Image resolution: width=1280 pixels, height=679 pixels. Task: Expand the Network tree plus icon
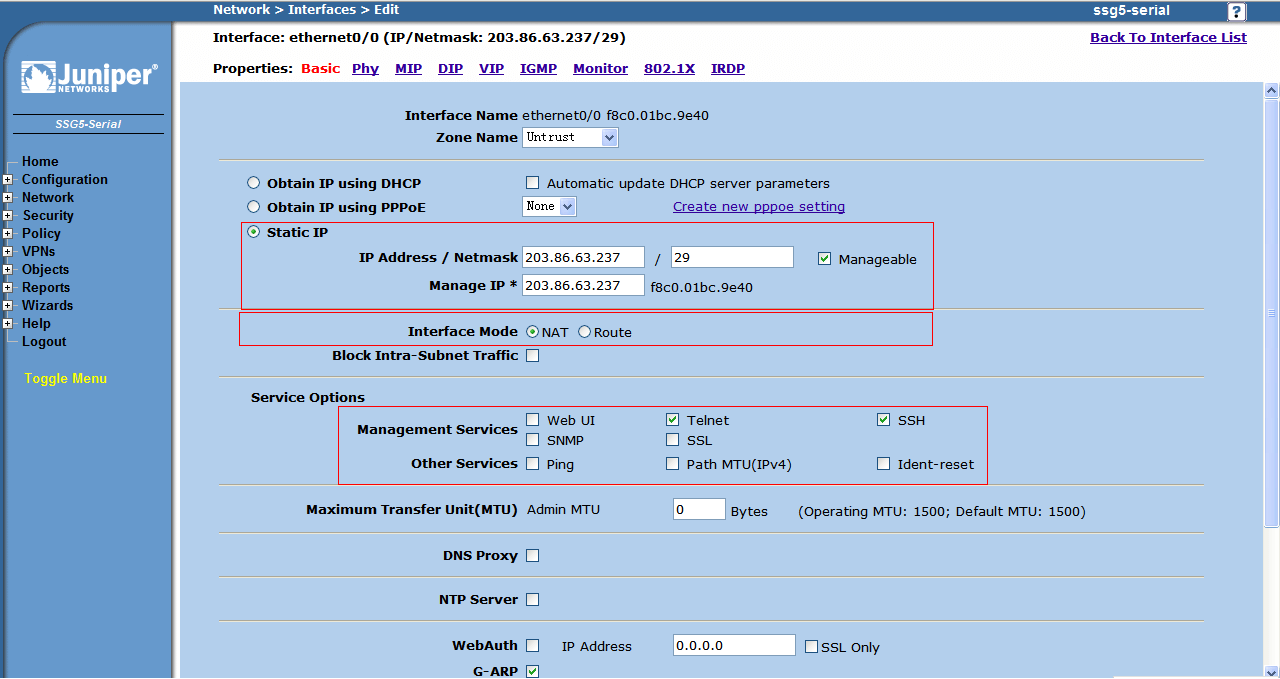[8, 198]
